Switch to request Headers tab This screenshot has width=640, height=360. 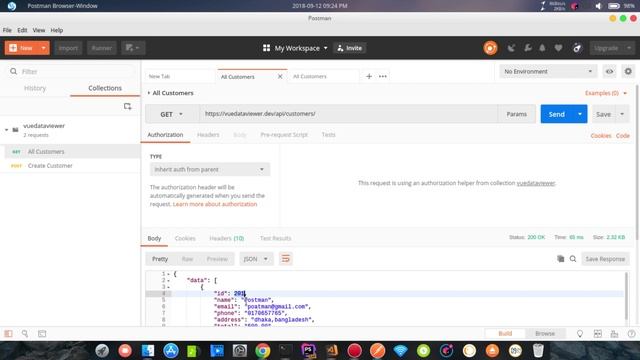[x=208, y=135]
